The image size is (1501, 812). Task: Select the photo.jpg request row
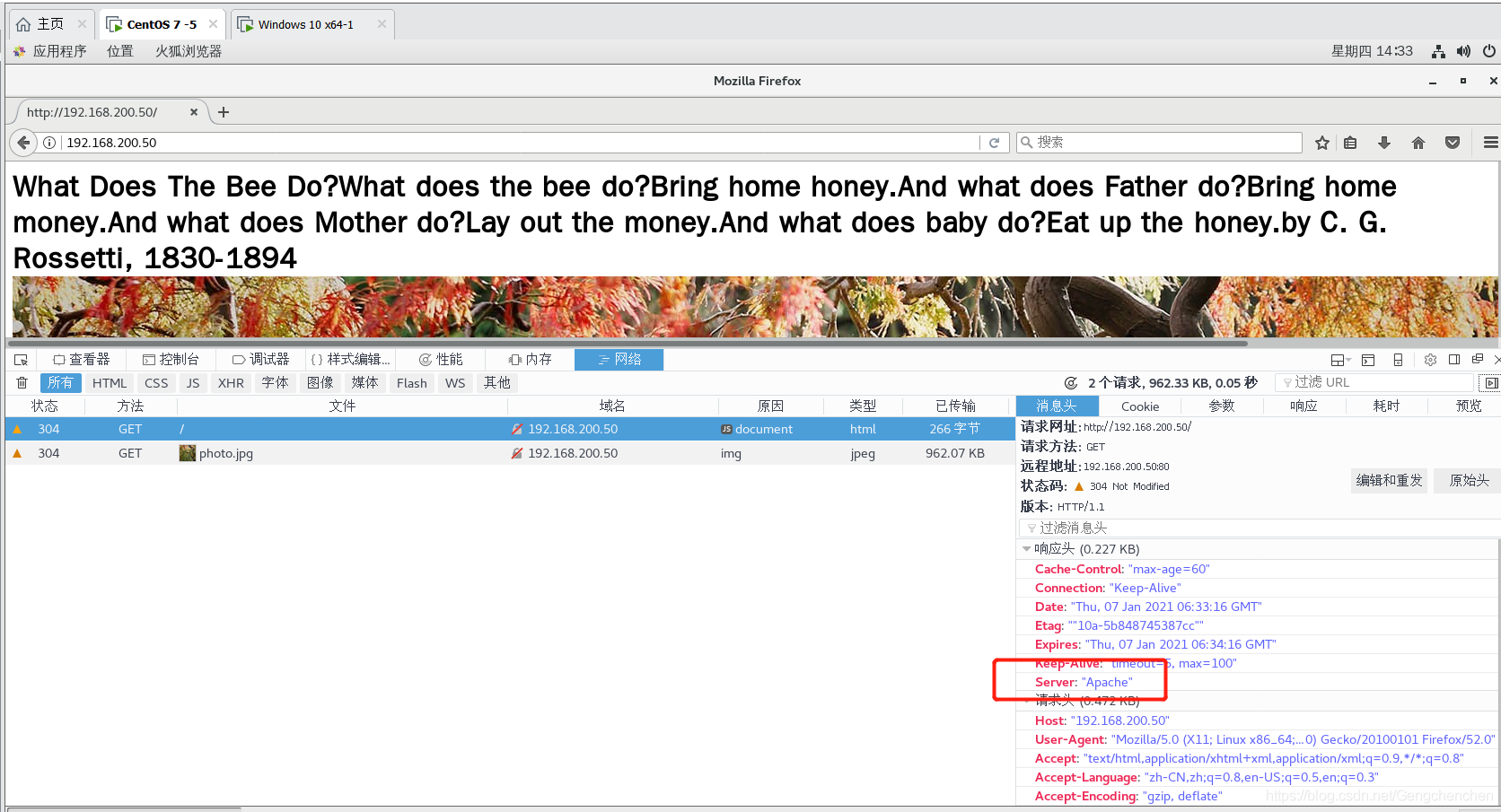tap(509, 453)
